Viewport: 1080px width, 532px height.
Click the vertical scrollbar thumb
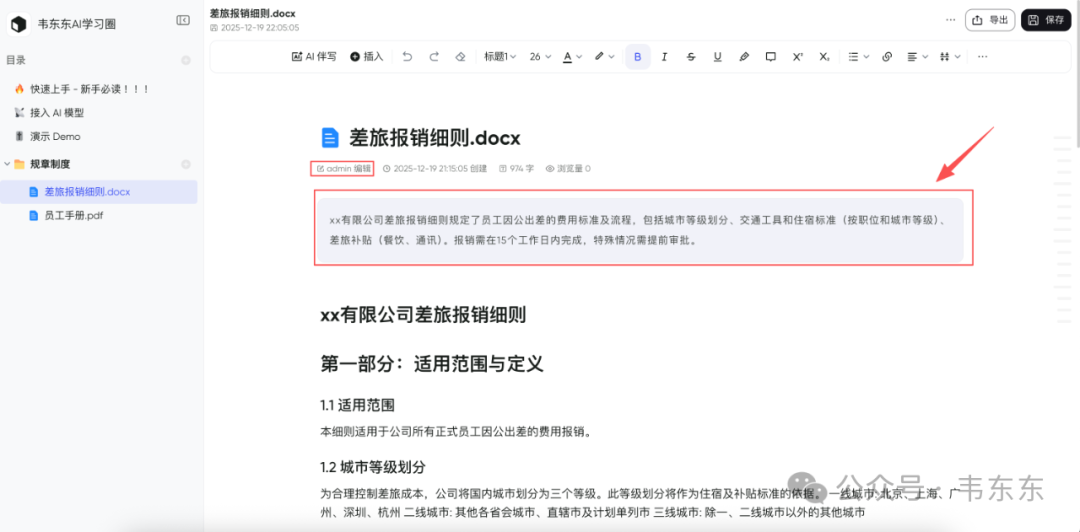coord(1077,74)
